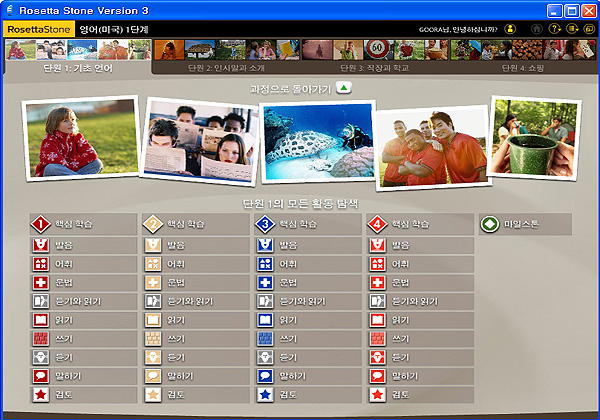Screen dimensions: 600x420
Task: Open lesson 2 쓰기 tan keyboard icon
Action: tap(153, 339)
